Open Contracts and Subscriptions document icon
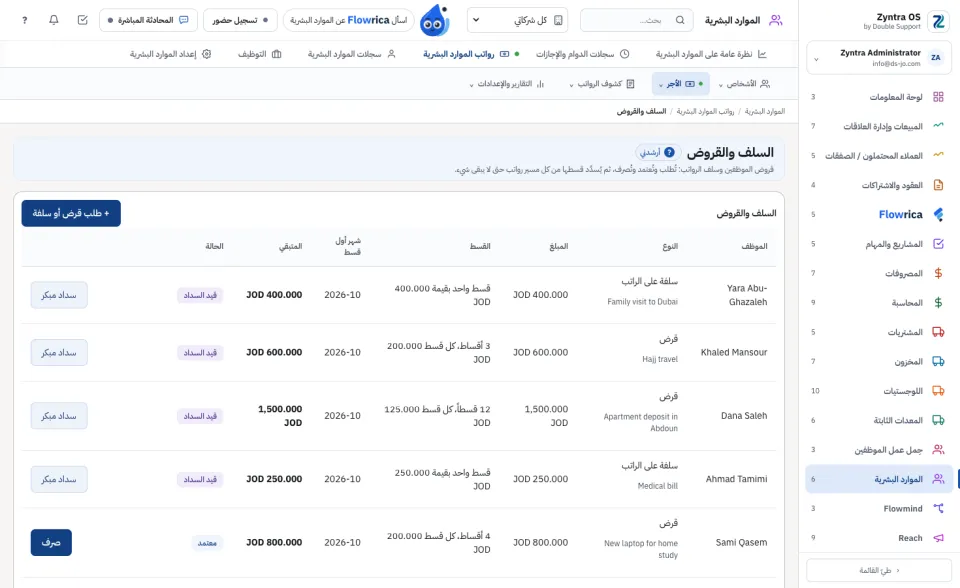Screen dimensions: 960x588 [x=938, y=184]
